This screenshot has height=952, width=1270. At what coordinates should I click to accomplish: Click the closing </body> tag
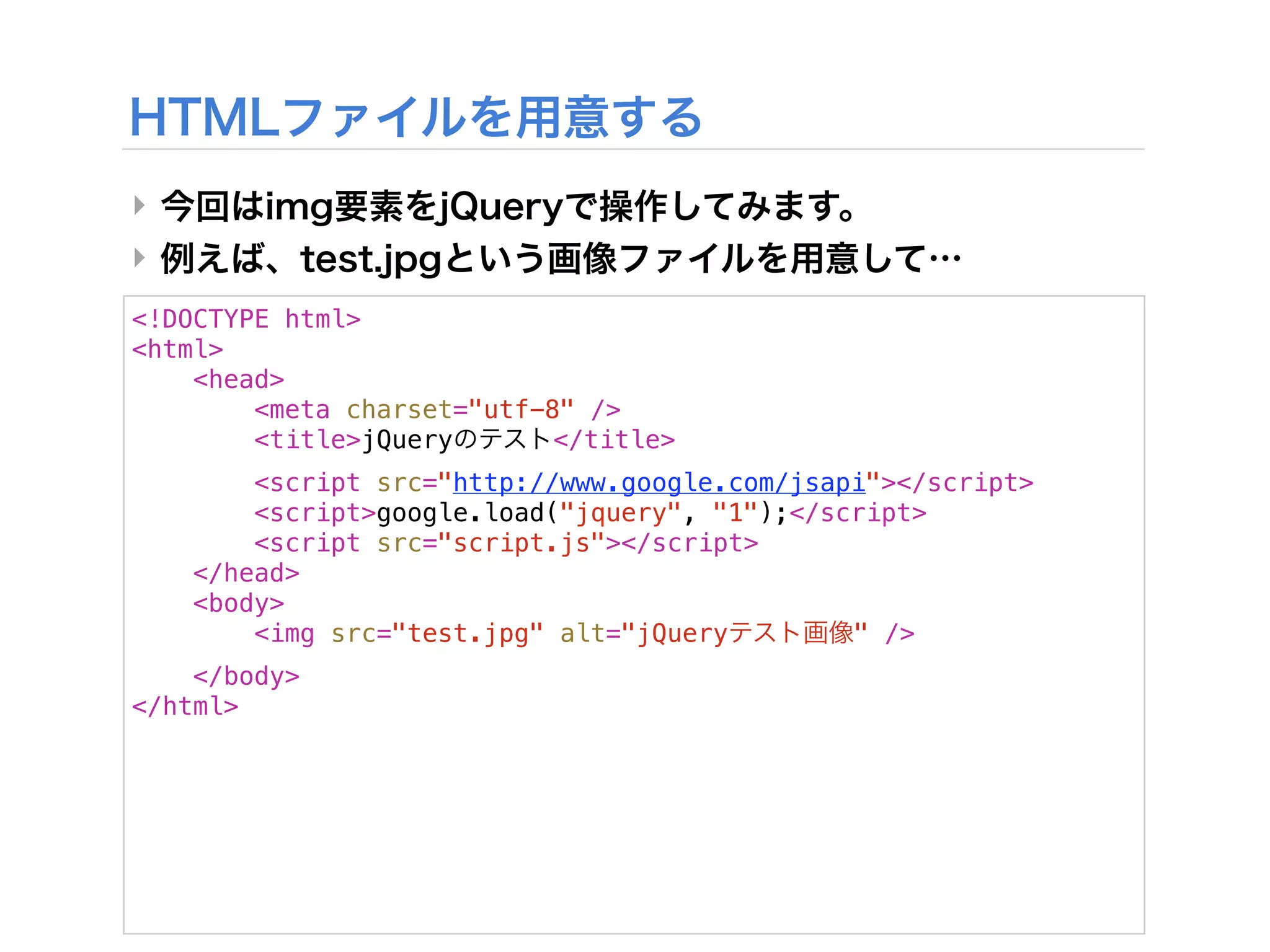[x=246, y=676]
